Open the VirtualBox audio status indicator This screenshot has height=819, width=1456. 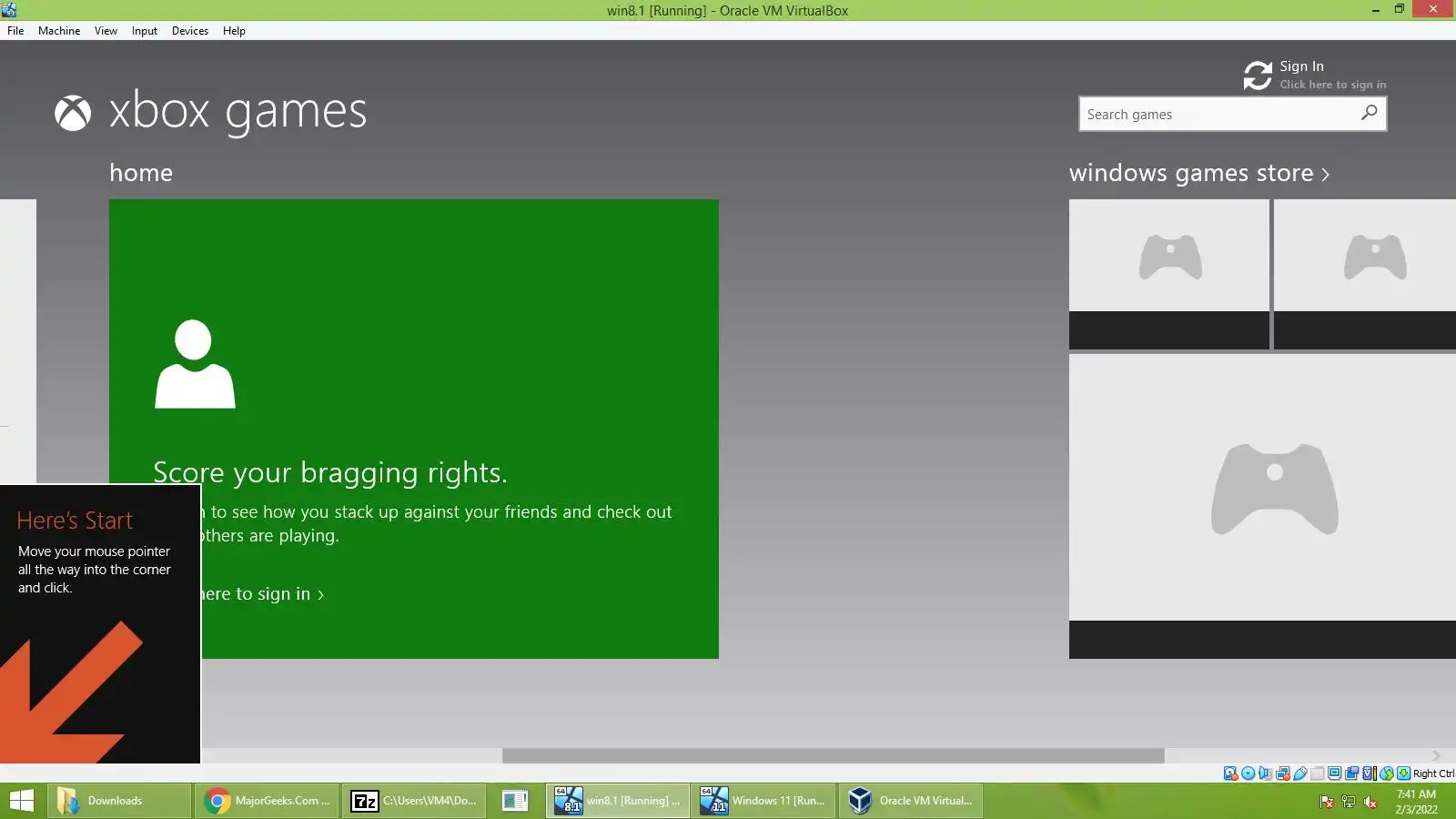pos(1265,773)
